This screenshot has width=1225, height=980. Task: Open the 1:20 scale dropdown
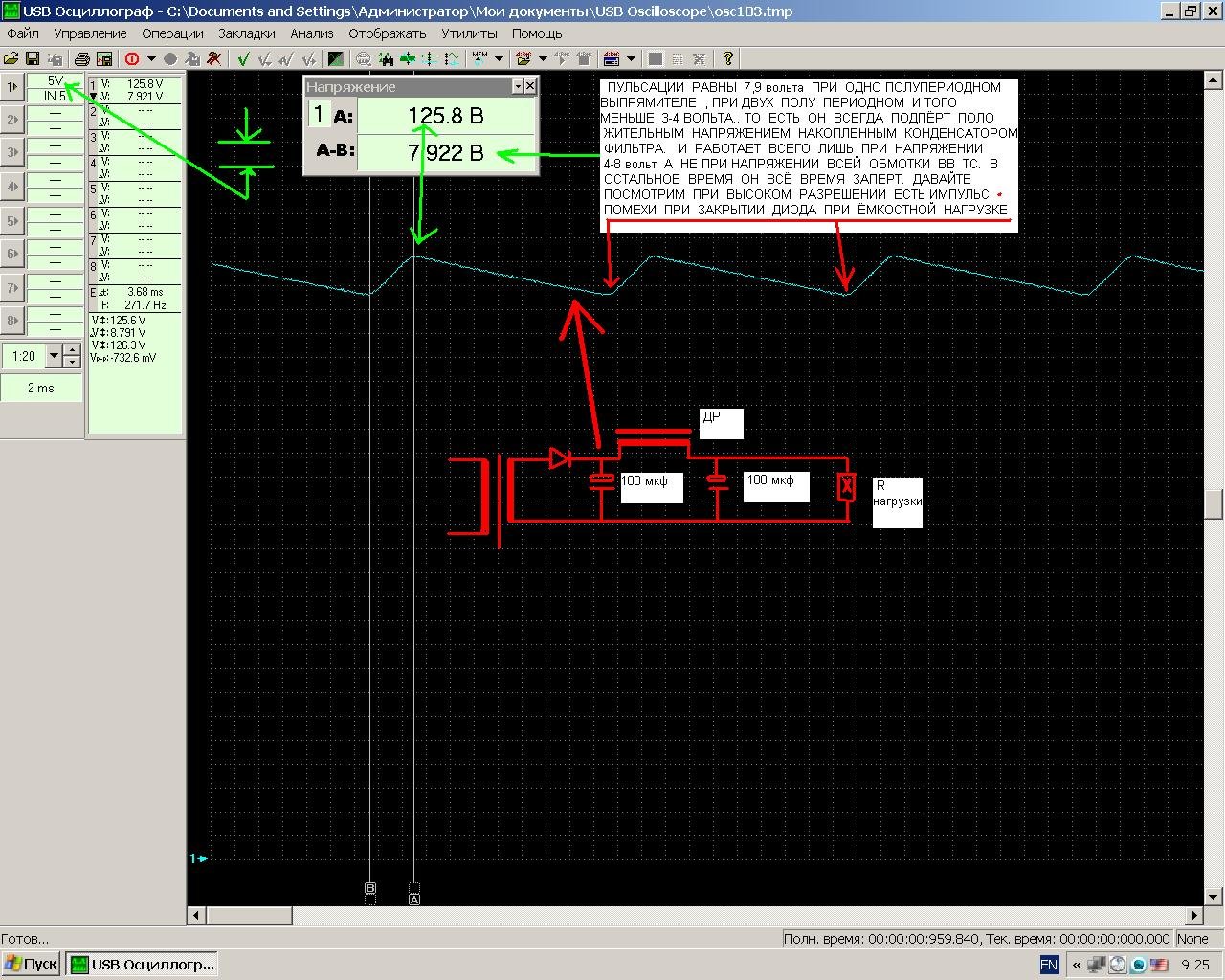point(54,356)
